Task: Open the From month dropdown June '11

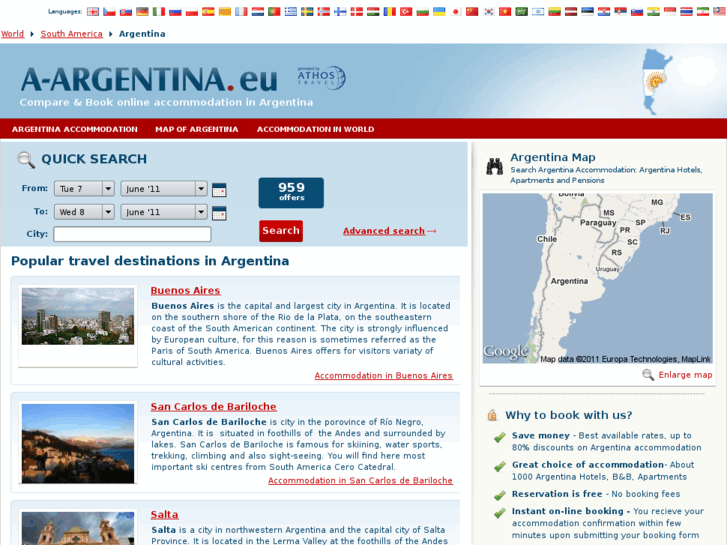Action: coord(164,189)
